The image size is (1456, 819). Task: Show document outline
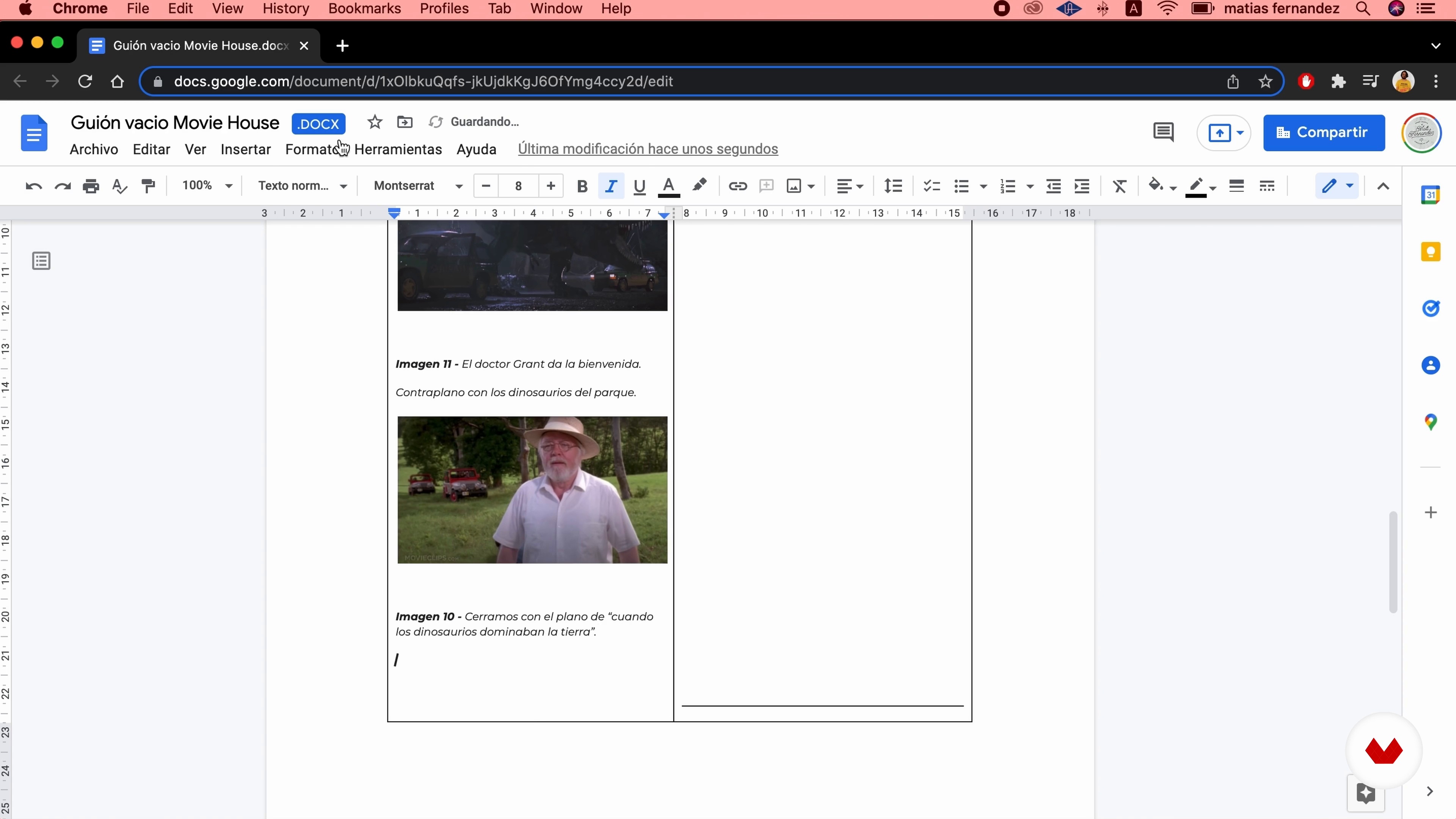(41, 260)
